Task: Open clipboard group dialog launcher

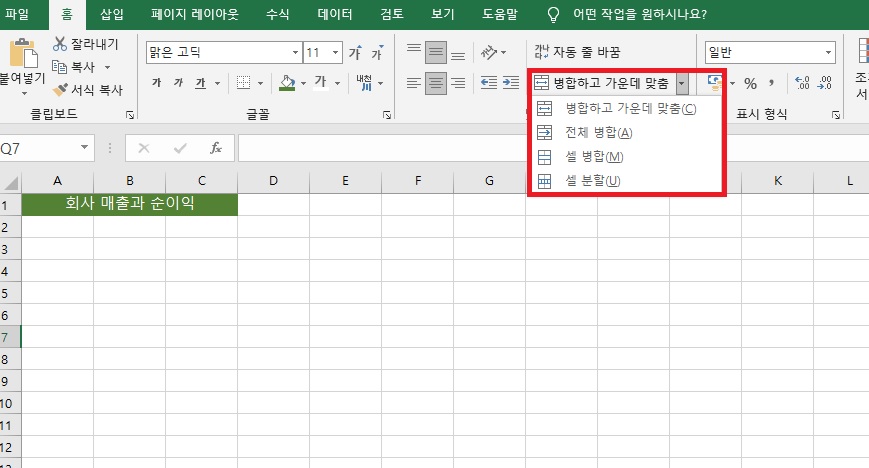Action: pos(130,115)
